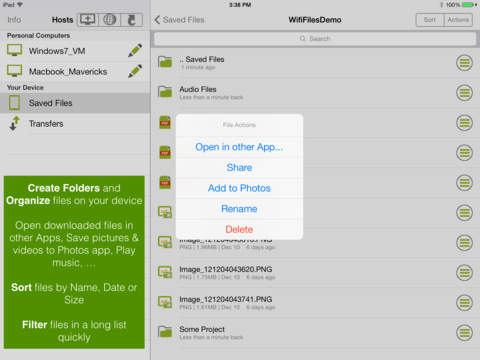Edit Macbook_Mavericks with the pencil icon
This screenshot has height=360, width=480.
tap(135, 71)
